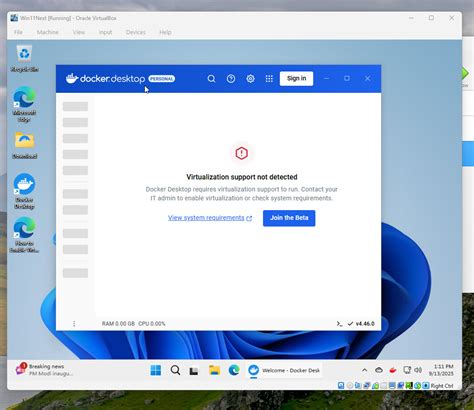Open the Machine menu in VirtualBox
The height and width of the screenshot is (410, 474).
(x=48, y=32)
